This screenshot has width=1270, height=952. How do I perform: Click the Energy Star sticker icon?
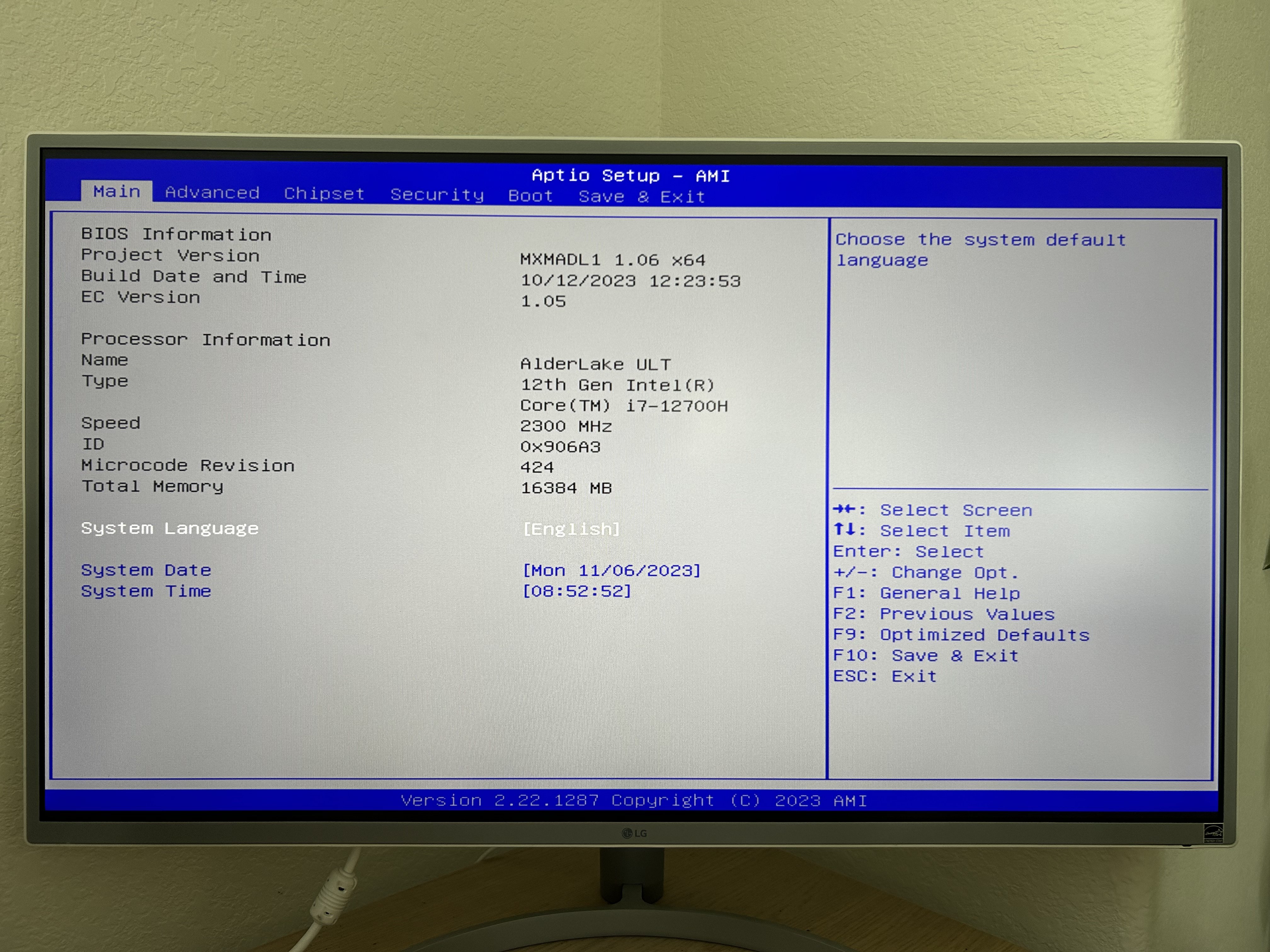tap(1213, 833)
